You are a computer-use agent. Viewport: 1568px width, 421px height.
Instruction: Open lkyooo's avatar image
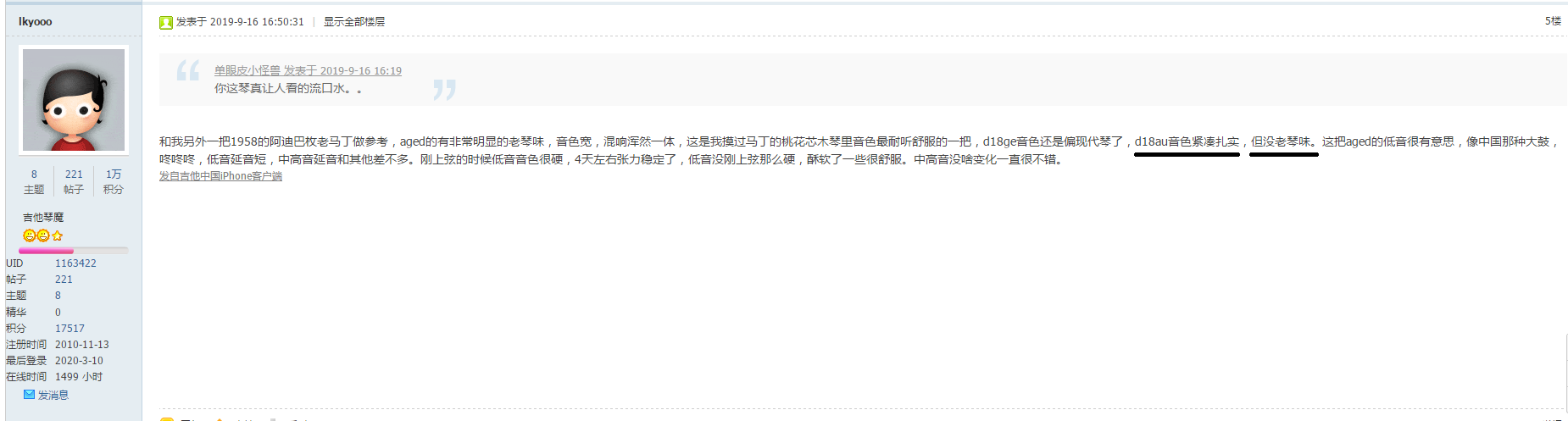(x=74, y=100)
